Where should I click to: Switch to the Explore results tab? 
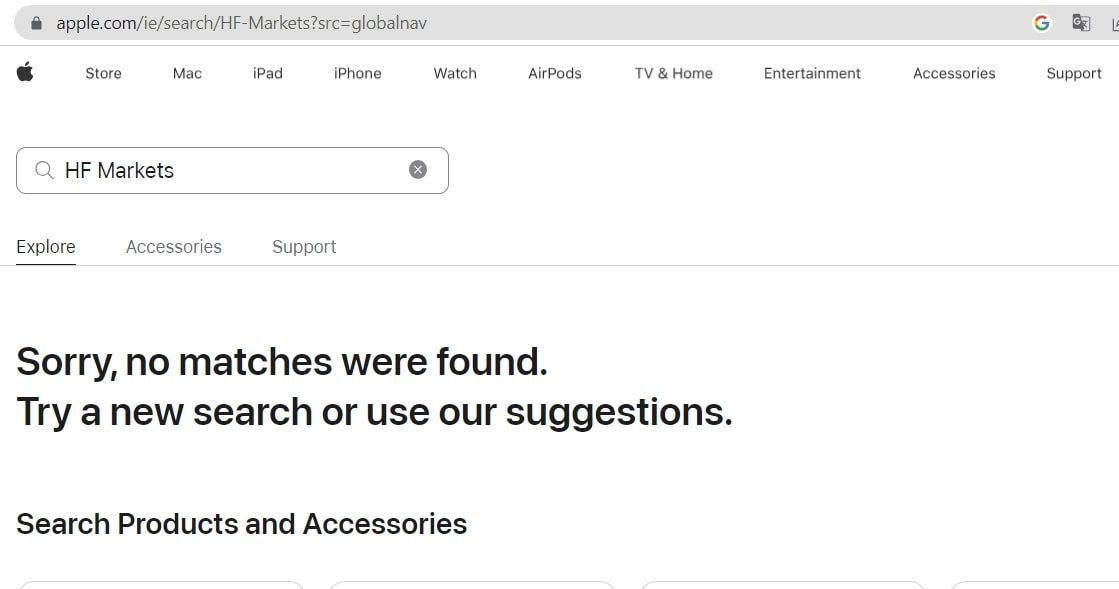pyautogui.click(x=46, y=246)
